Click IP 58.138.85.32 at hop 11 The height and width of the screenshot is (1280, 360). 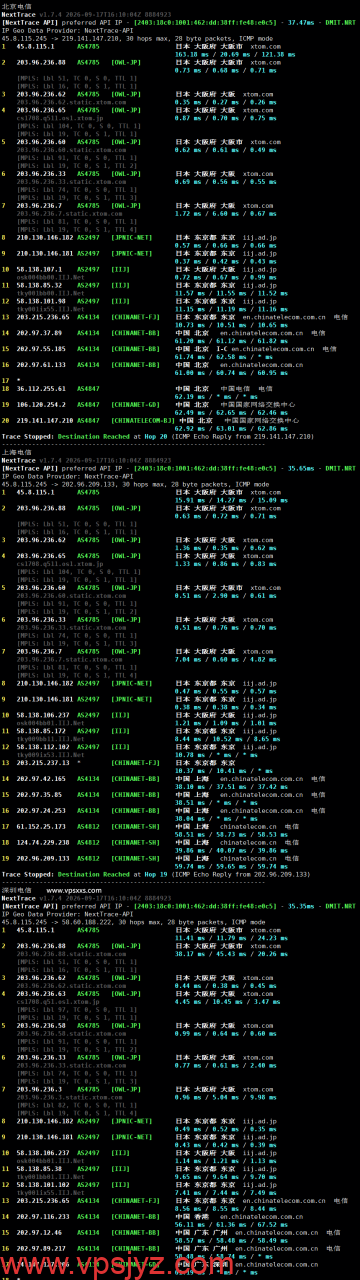38,285
